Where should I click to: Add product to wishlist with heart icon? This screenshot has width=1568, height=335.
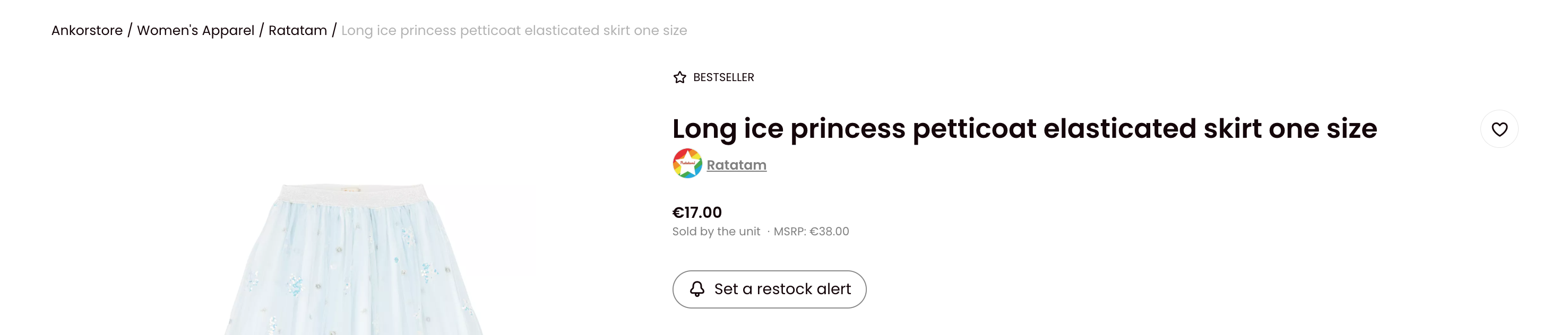(1498, 129)
